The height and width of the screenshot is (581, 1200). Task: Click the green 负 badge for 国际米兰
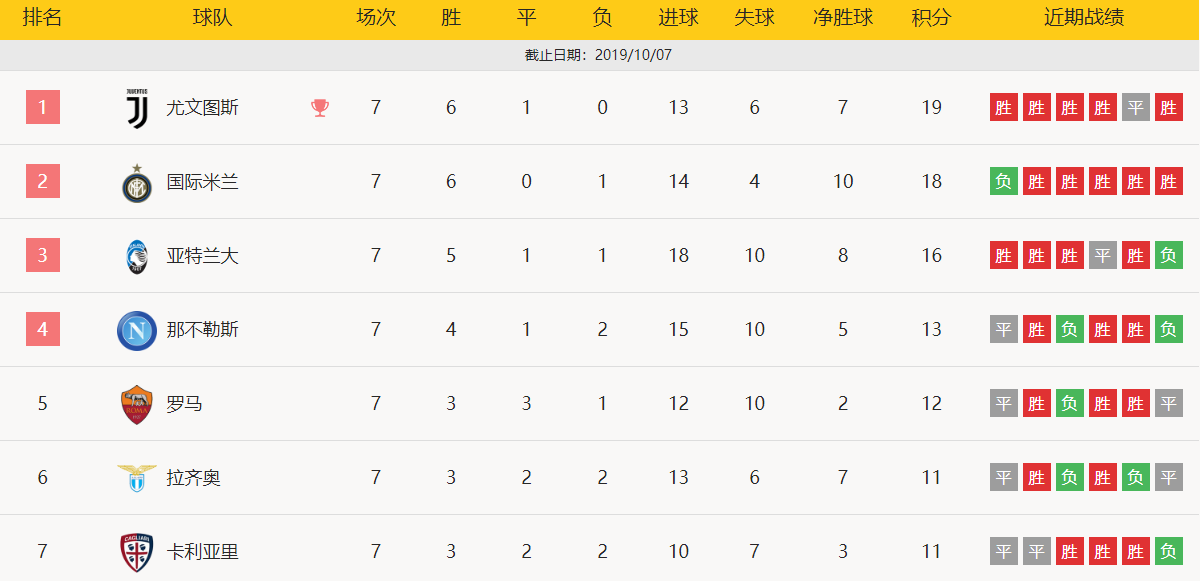click(1004, 181)
